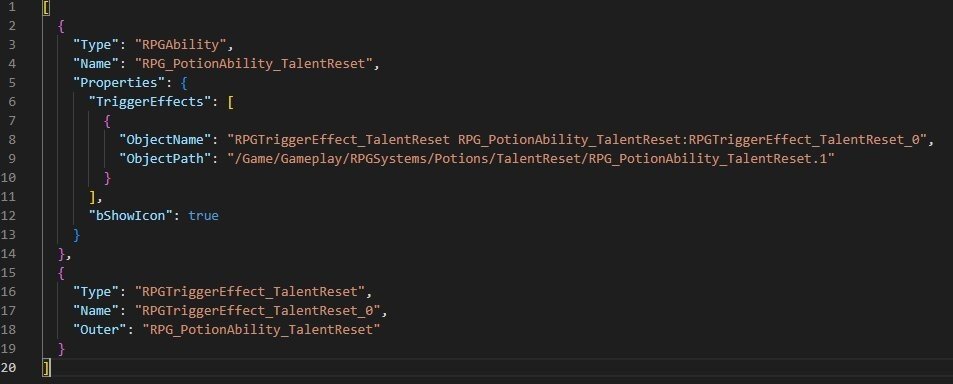Click the "ObjectName" key on line 8
The width and height of the screenshot is (953, 384).
[x=165, y=140]
